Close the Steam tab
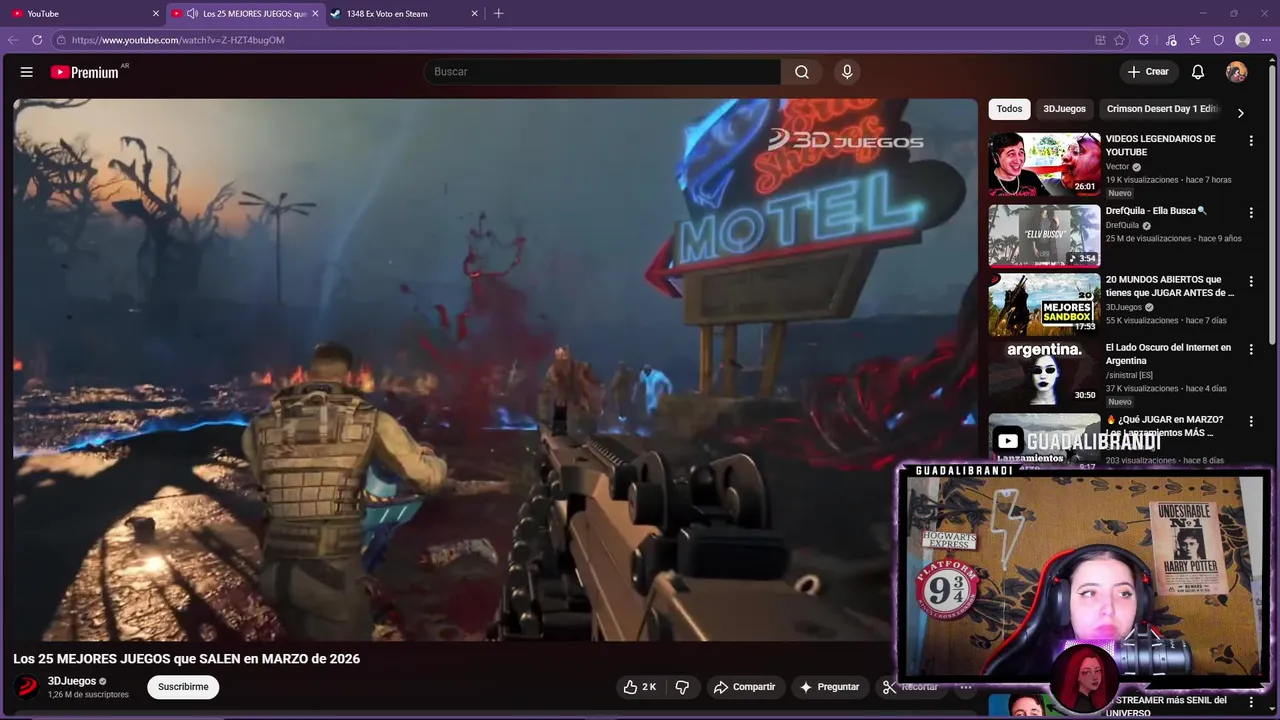Screen dimensions: 1280x720 pyautogui.click(x=475, y=14)
